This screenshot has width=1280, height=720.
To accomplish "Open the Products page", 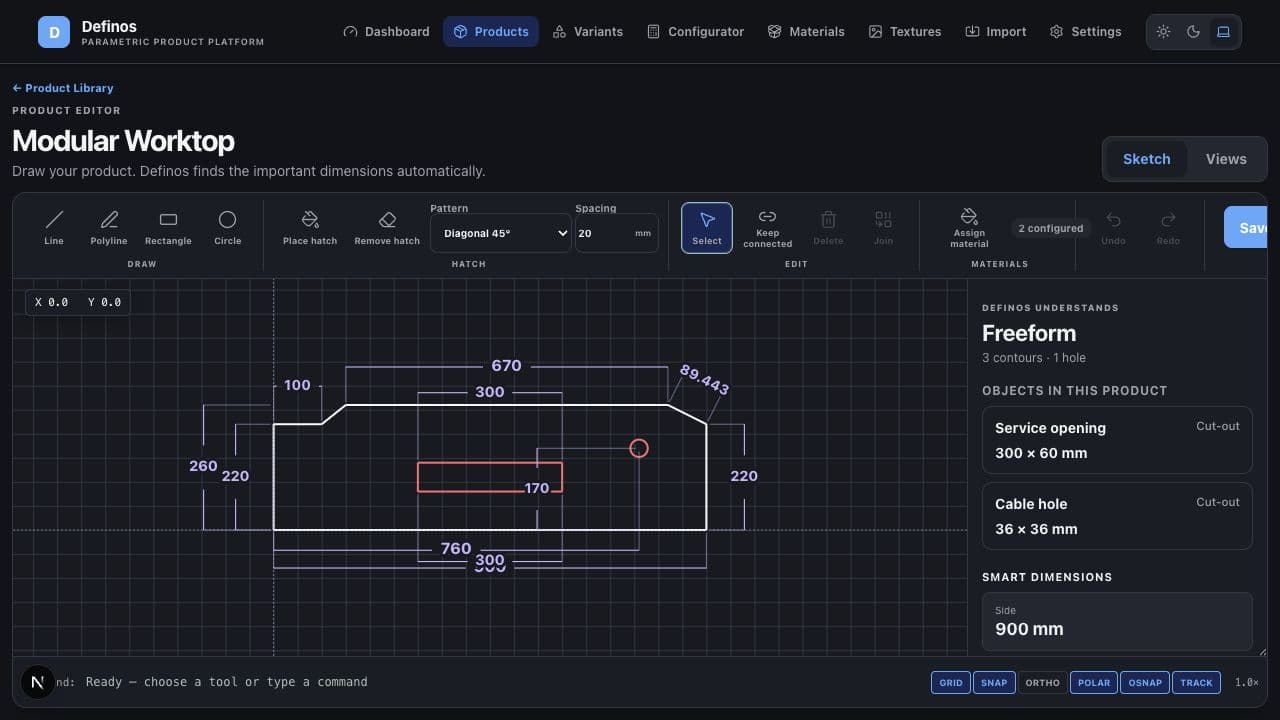I will click(491, 32).
